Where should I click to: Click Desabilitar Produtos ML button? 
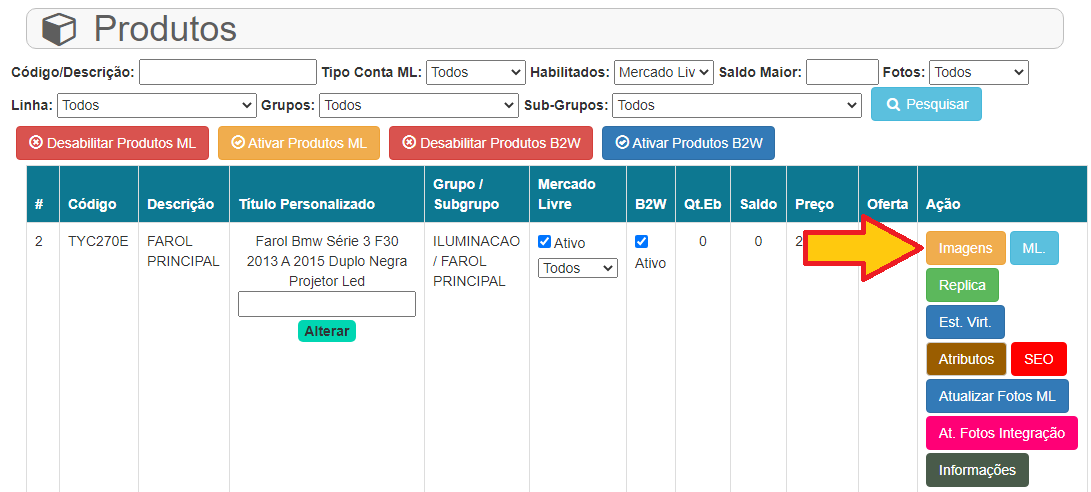(x=112, y=143)
